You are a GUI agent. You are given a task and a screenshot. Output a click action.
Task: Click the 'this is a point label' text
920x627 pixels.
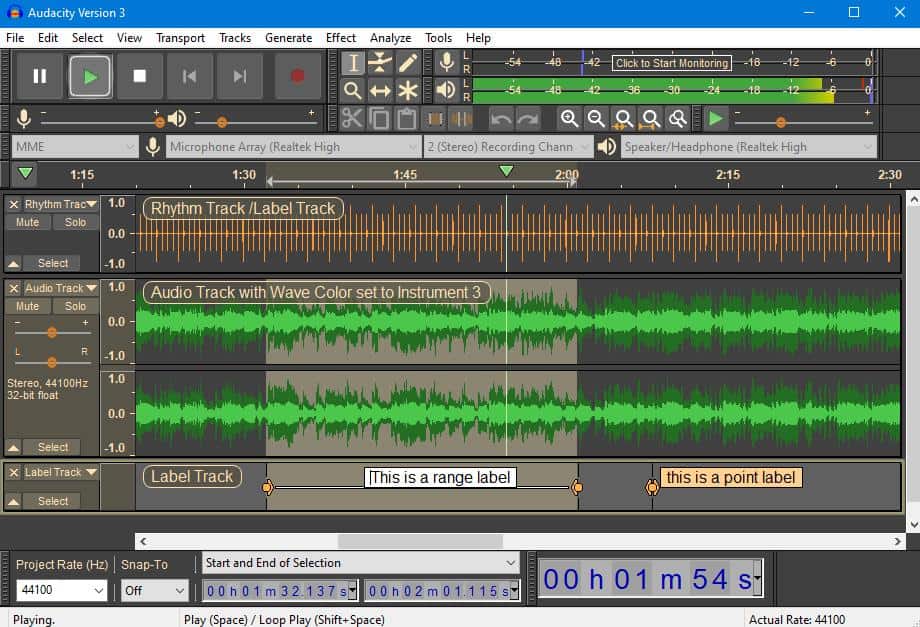coord(730,478)
